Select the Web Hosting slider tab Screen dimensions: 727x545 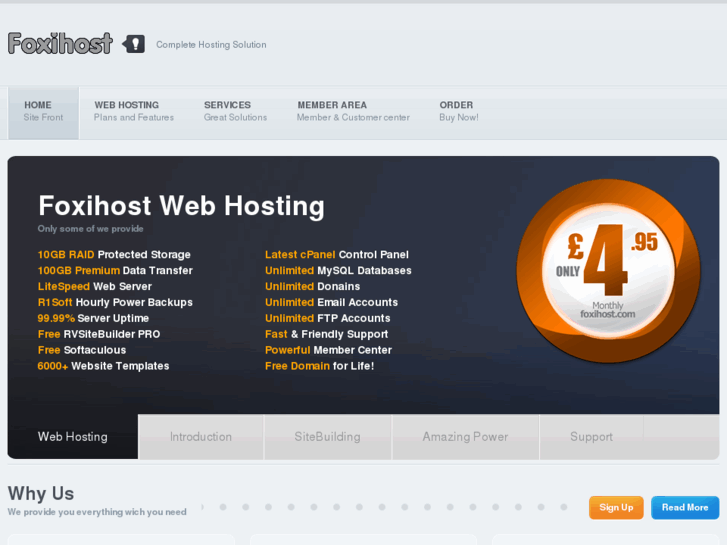tap(73, 436)
